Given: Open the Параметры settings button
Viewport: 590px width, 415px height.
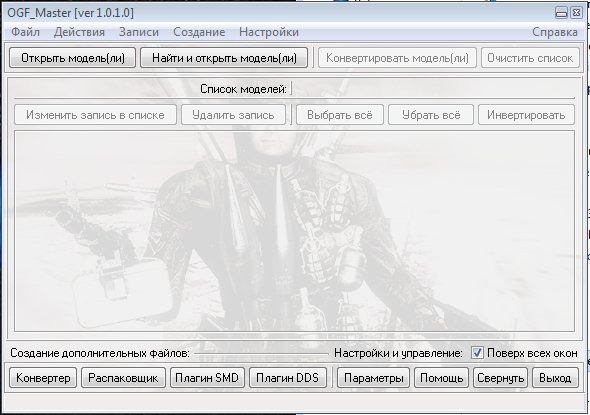Looking at the screenshot, I should click(x=373, y=378).
